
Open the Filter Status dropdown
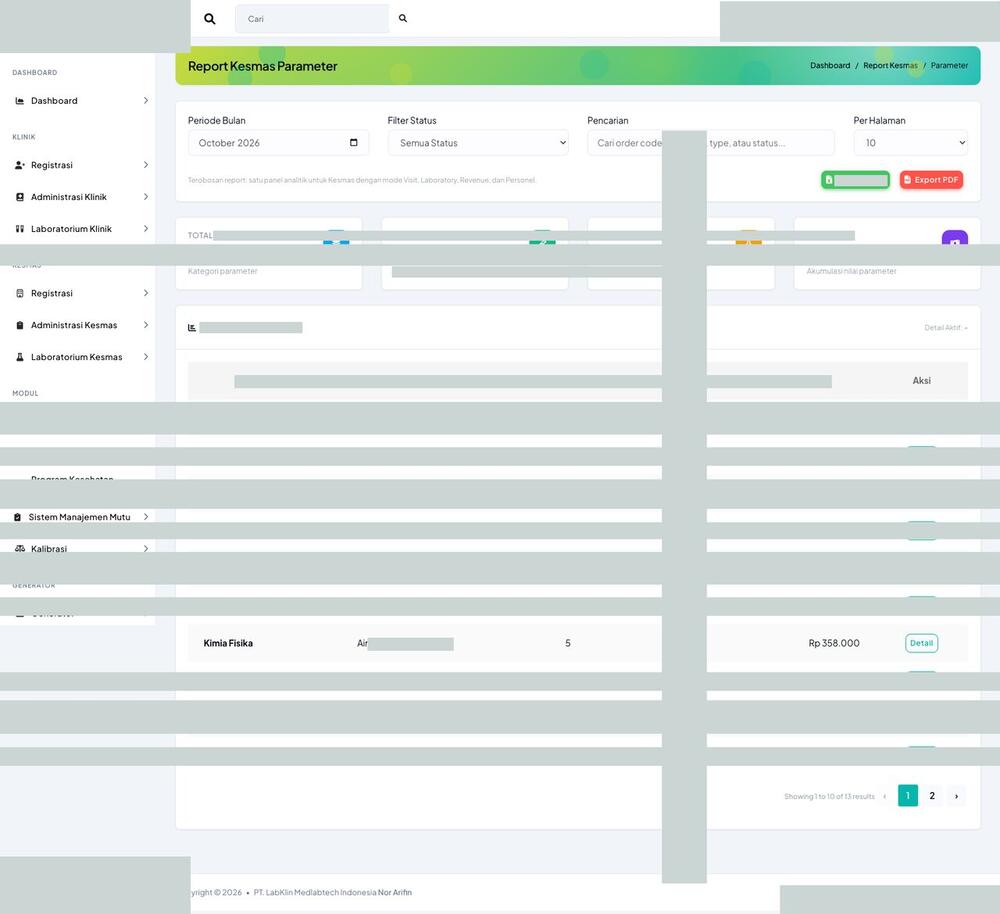coord(478,143)
